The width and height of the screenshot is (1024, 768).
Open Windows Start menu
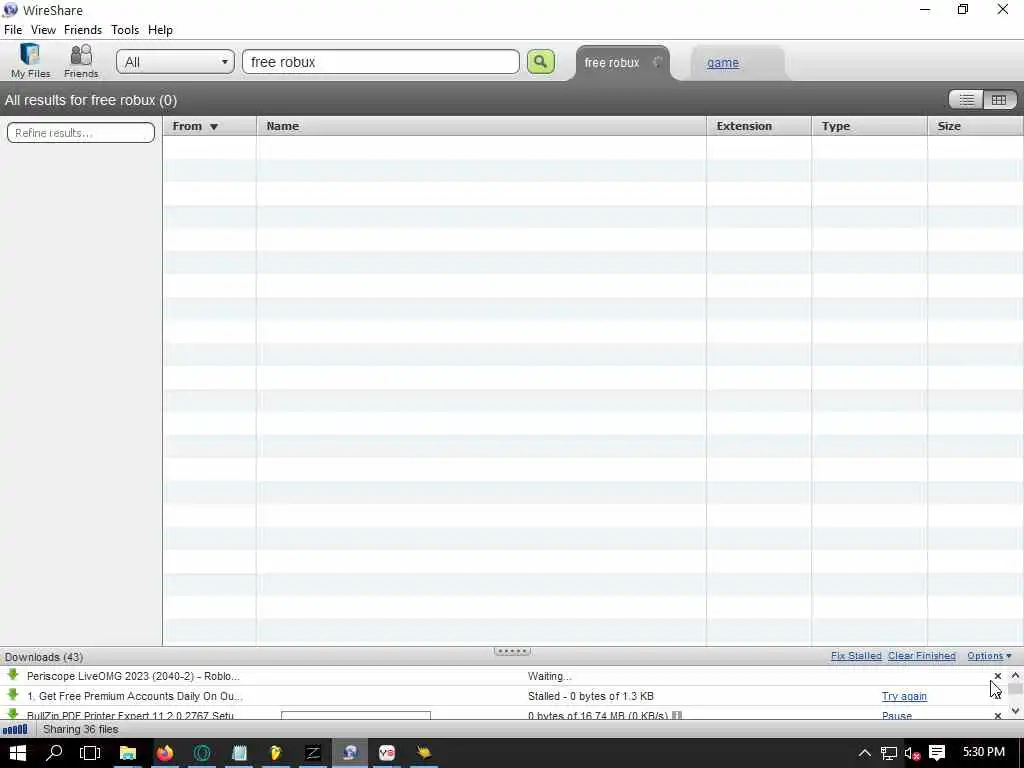[17, 753]
